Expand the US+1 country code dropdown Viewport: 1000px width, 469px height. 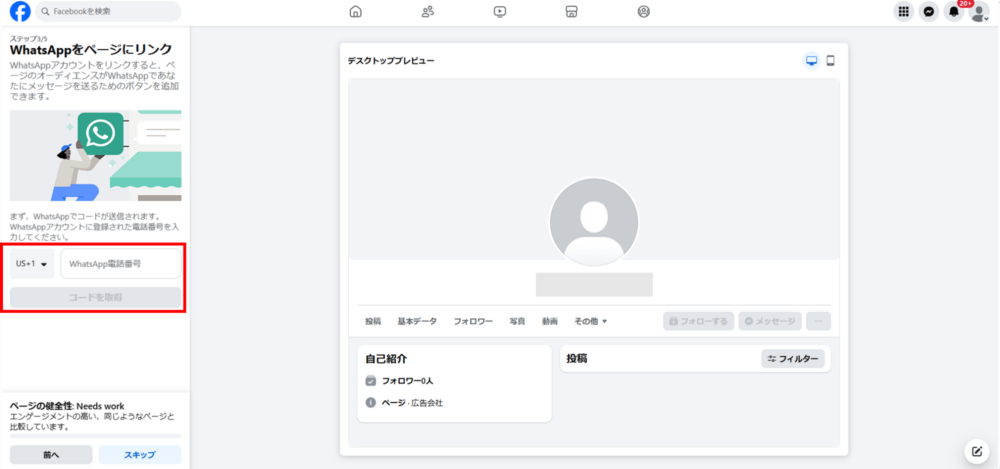pyautogui.click(x=32, y=264)
